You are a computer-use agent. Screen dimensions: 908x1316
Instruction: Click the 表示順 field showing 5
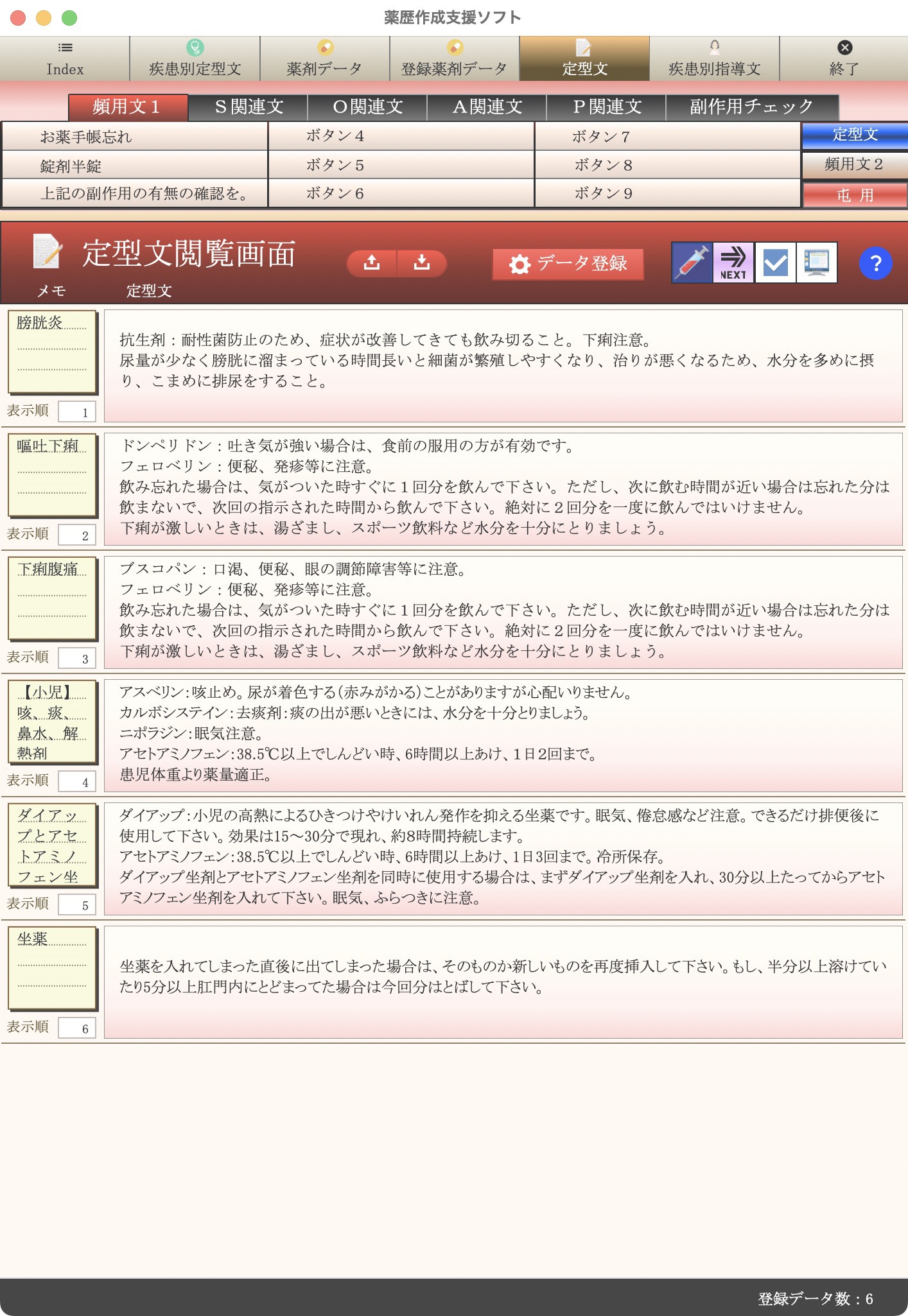(76, 905)
